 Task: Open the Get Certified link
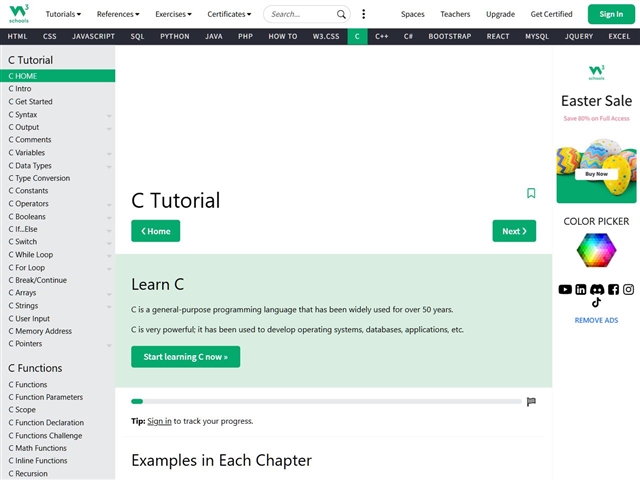[x=551, y=14]
